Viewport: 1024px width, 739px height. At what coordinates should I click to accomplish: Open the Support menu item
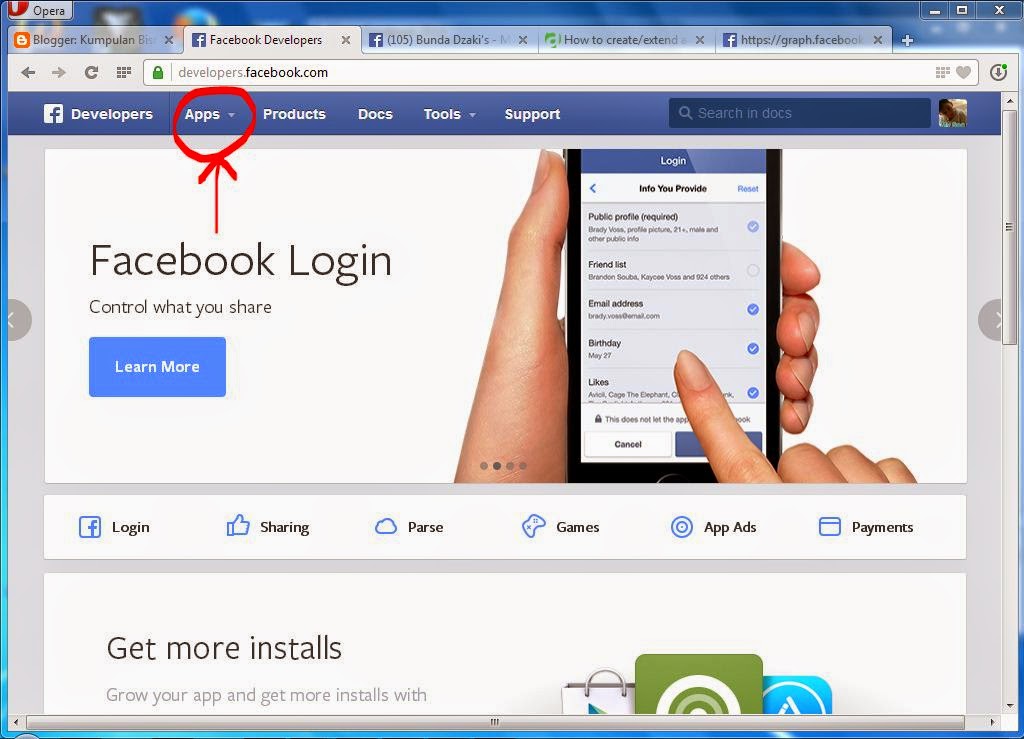point(532,114)
